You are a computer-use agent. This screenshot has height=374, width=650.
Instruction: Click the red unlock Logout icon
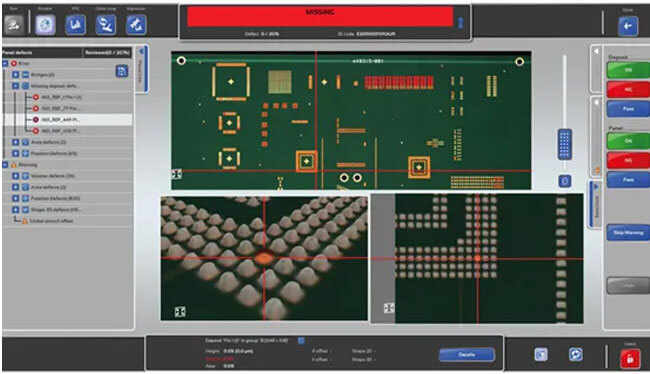[630, 358]
